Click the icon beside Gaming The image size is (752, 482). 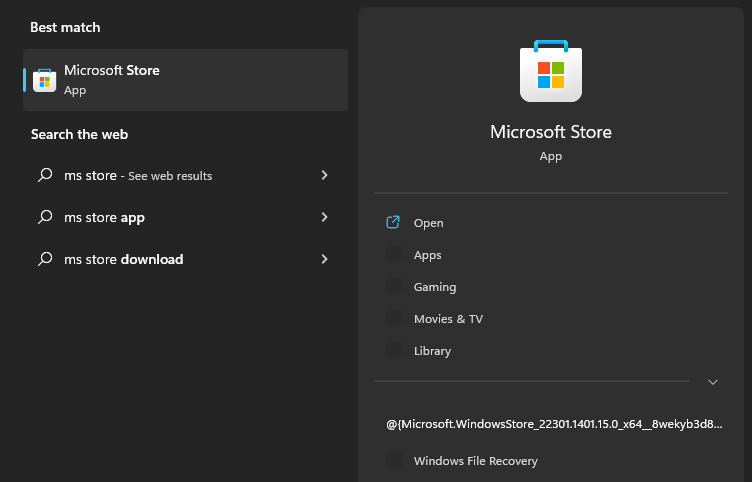(x=394, y=286)
